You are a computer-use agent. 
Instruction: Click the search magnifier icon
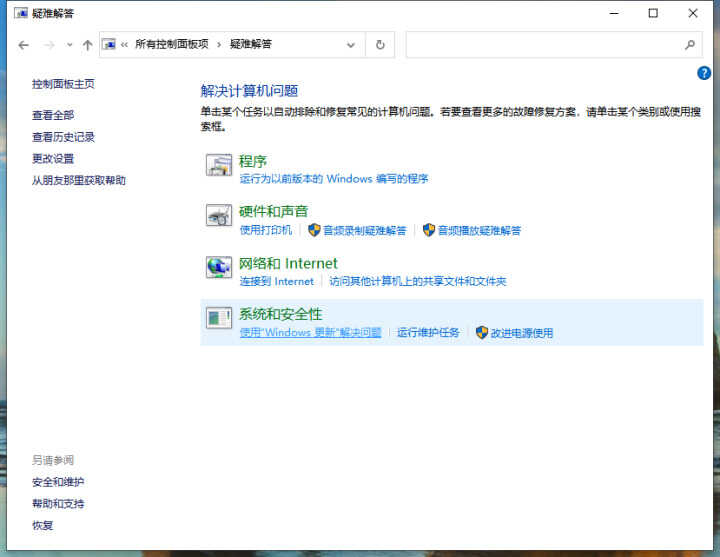point(689,45)
